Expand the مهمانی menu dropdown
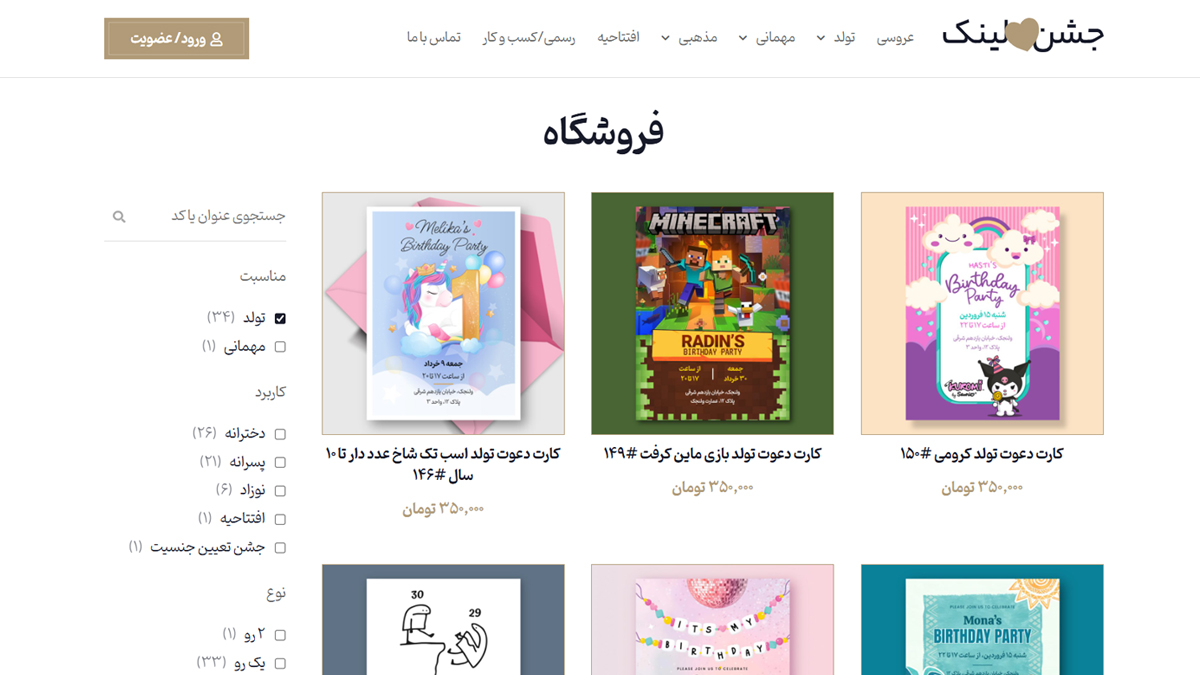1200x675 pixels. coord(743,38)
